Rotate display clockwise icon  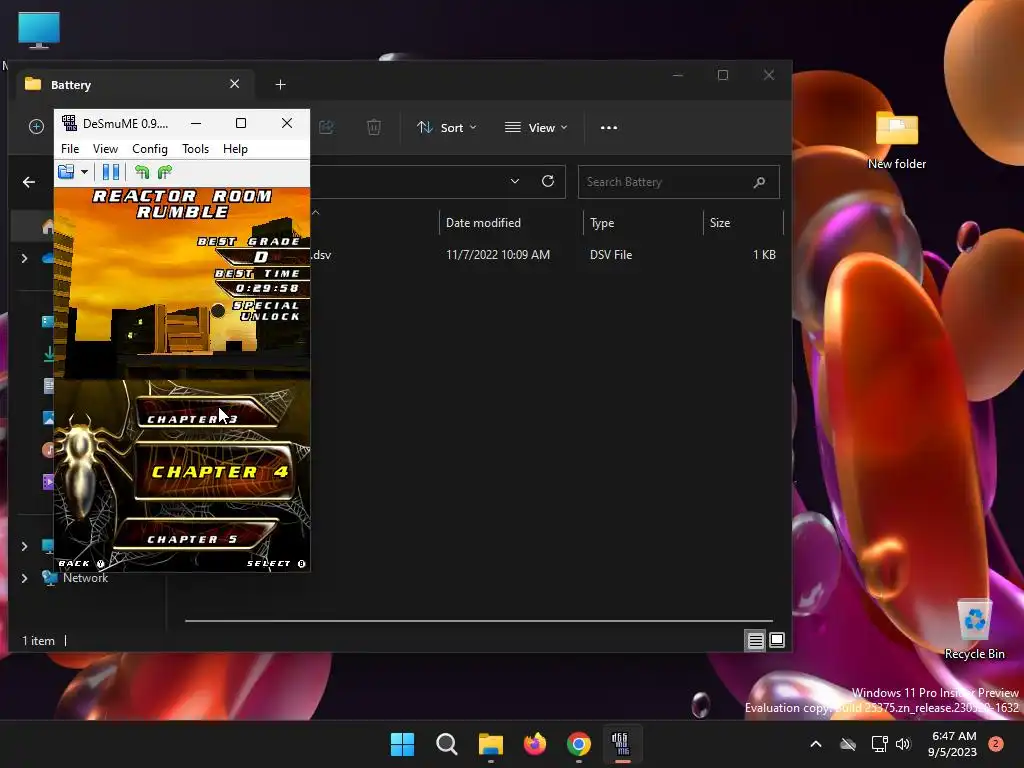(165, 172)
